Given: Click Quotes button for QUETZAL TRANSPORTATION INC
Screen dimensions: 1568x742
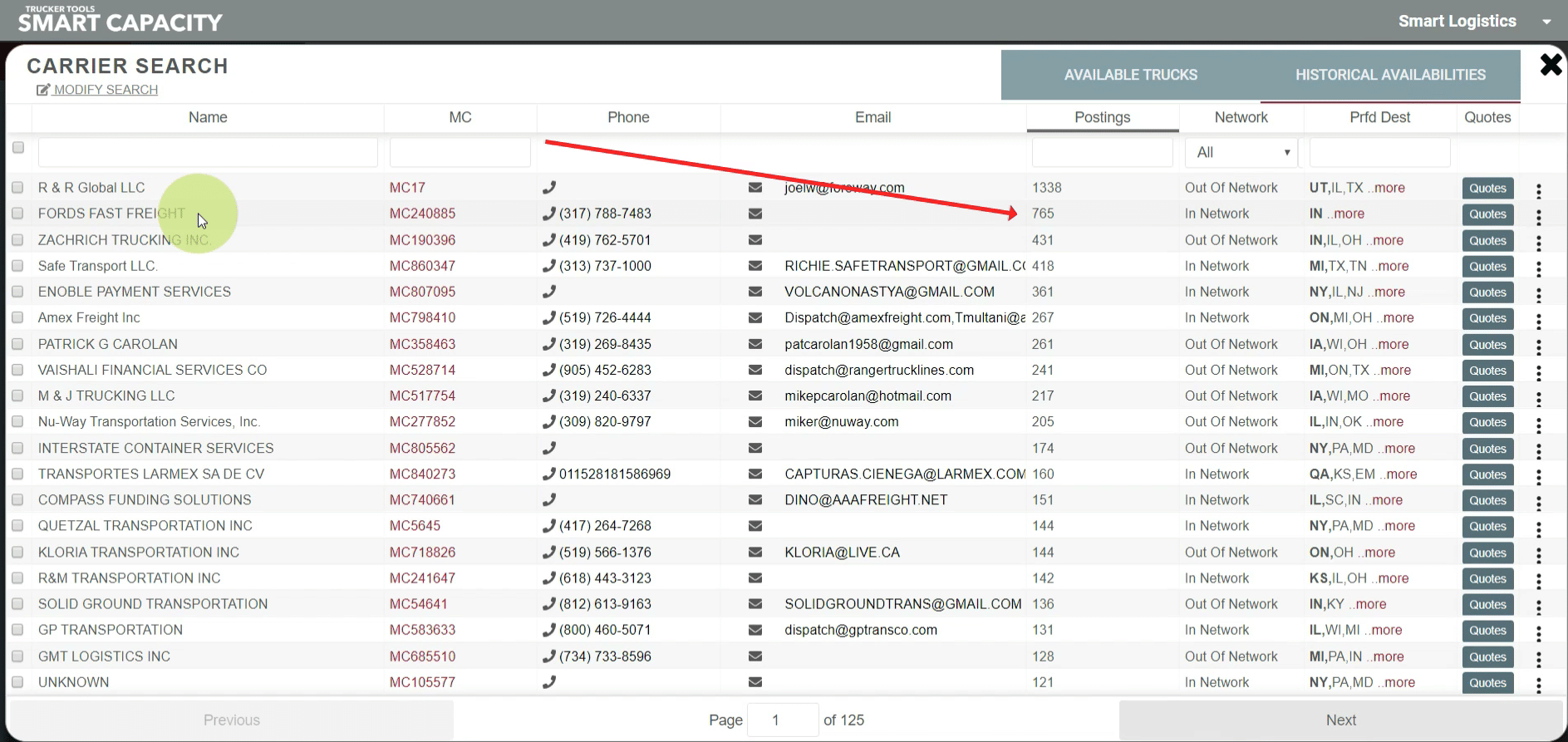Looking at the screenshot, I should 1487,526.
